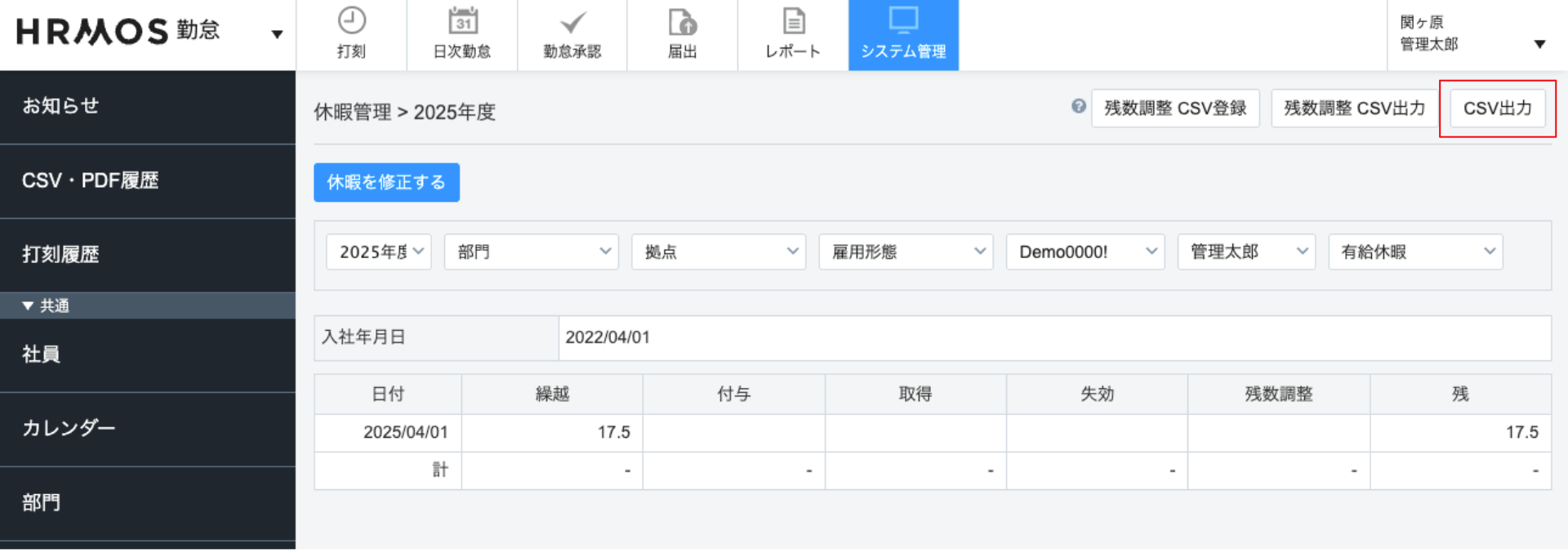
Task: Click the CSV出力 button
Action: point(1497,108)
